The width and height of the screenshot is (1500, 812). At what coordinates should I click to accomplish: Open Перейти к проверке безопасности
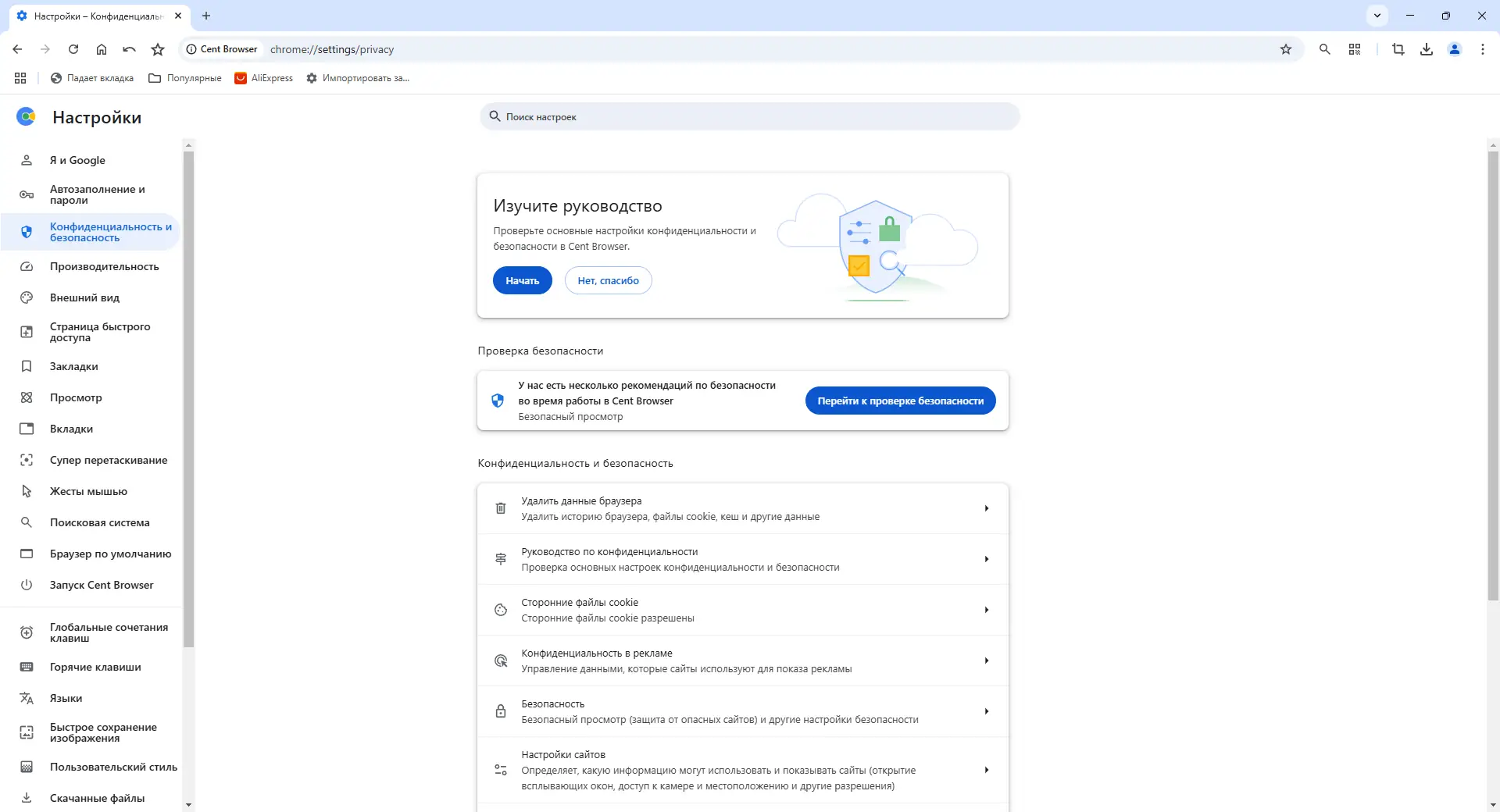coord(900,400)
